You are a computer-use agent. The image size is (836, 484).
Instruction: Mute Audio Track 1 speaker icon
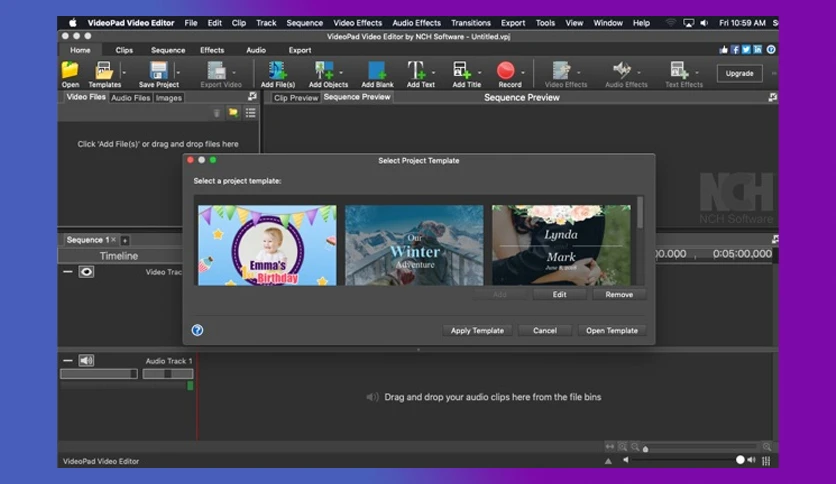[x=86, y=361]
